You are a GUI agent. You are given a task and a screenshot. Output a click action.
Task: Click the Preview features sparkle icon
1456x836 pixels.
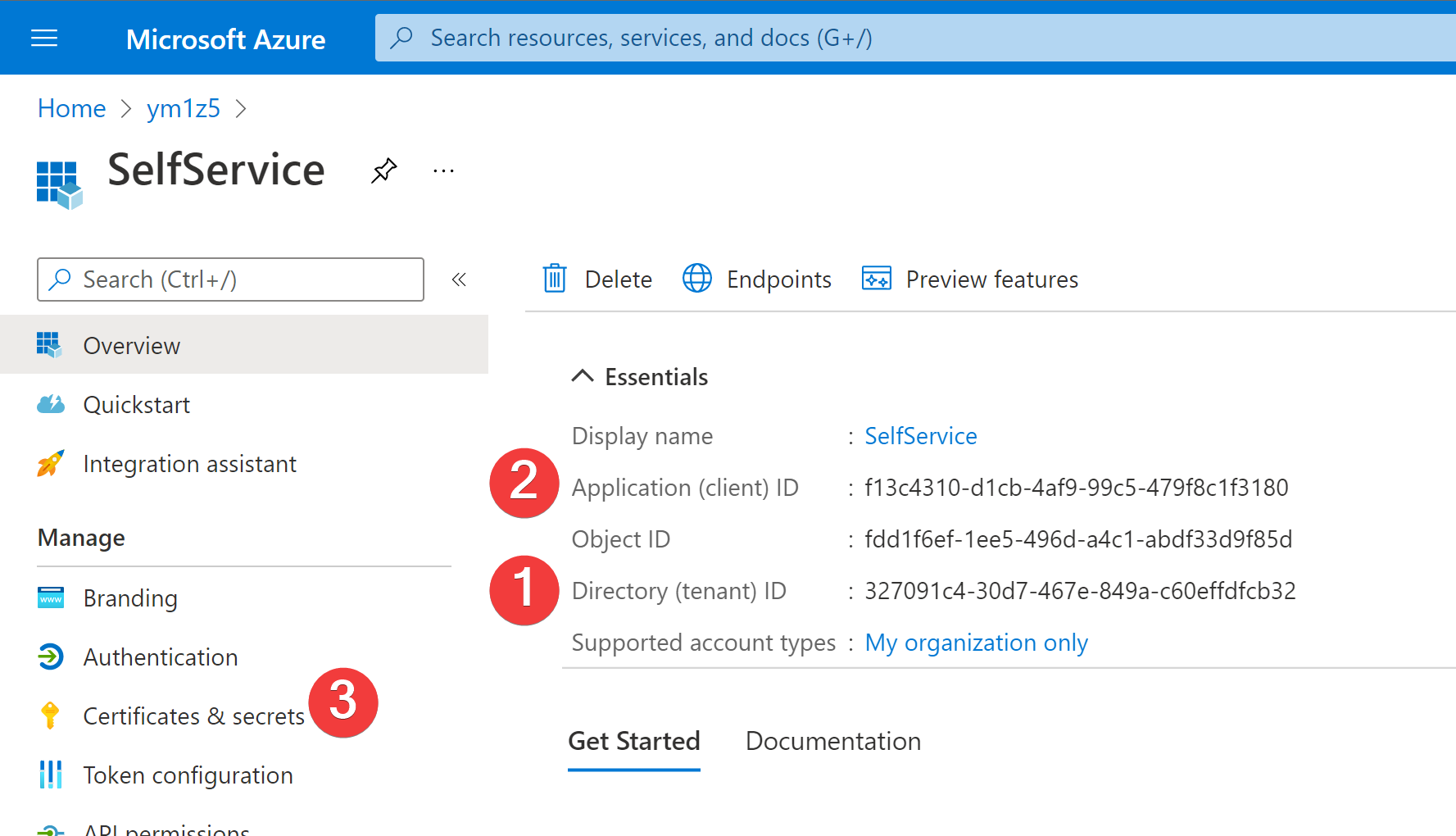[x=877, y=279]
